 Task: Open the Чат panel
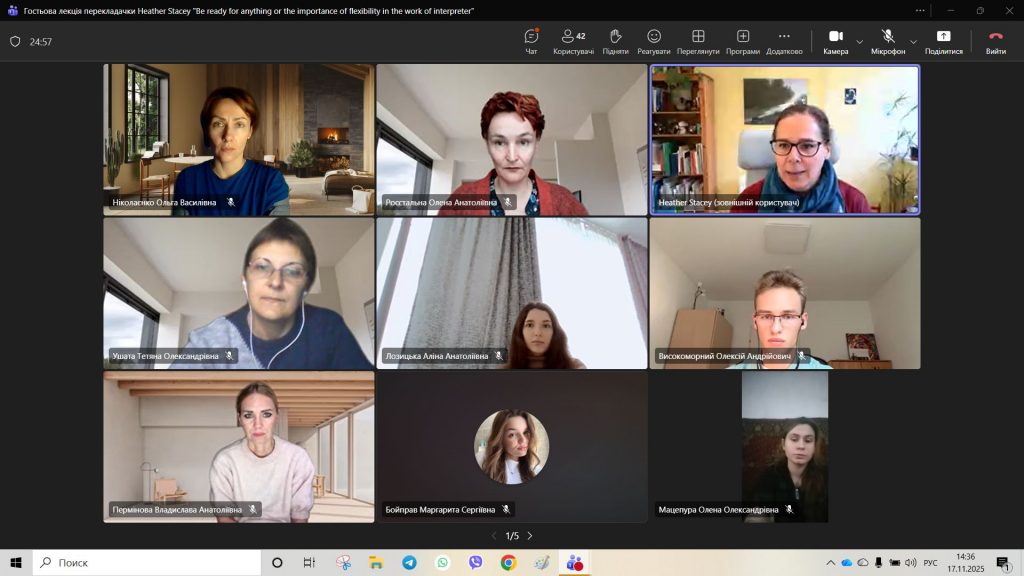(x=531, y=41)
